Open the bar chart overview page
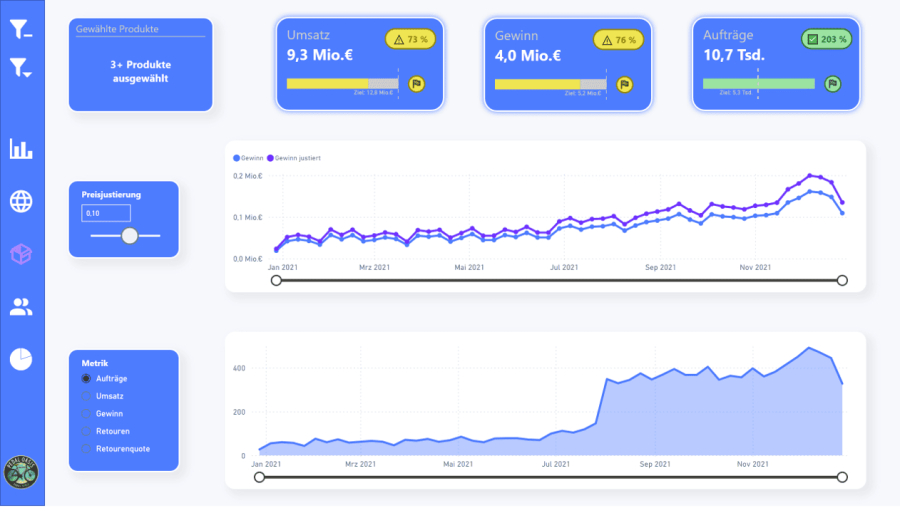Screen dimensions: 900x513 point(21,149)
